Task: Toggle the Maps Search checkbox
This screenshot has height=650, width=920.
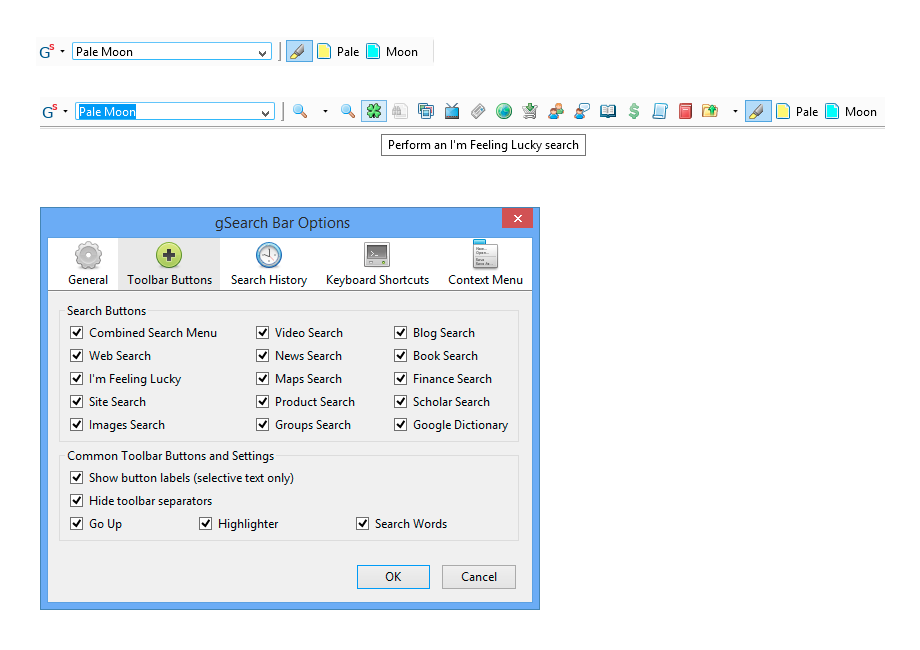Action: click(262, 378)
